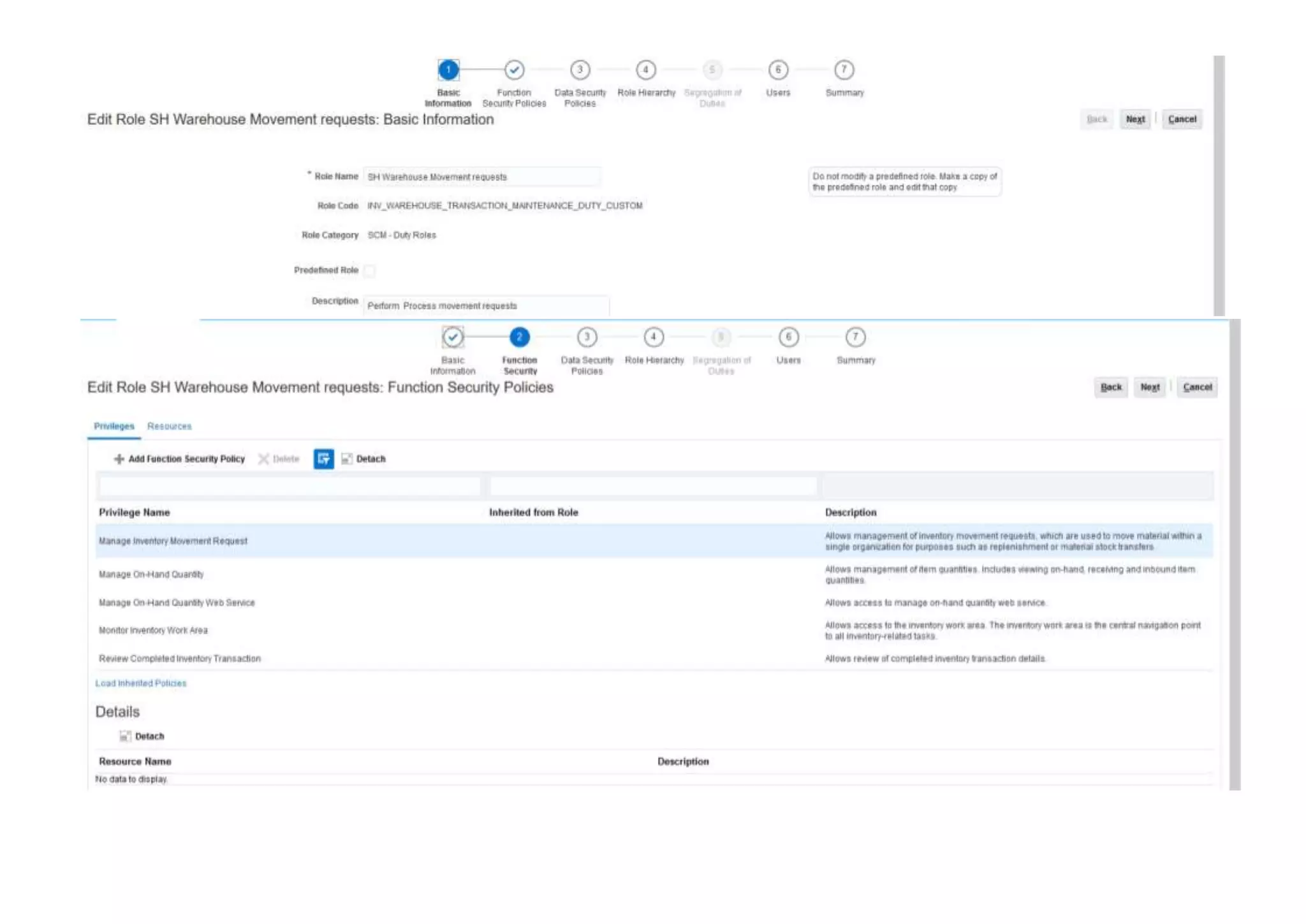Click the Privilege Name filter field
1306x924 pixels.
tap(290, 487)
